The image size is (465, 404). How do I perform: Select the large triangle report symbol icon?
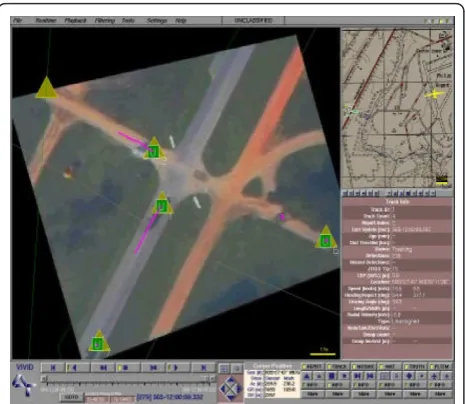[x=307, y=376]
